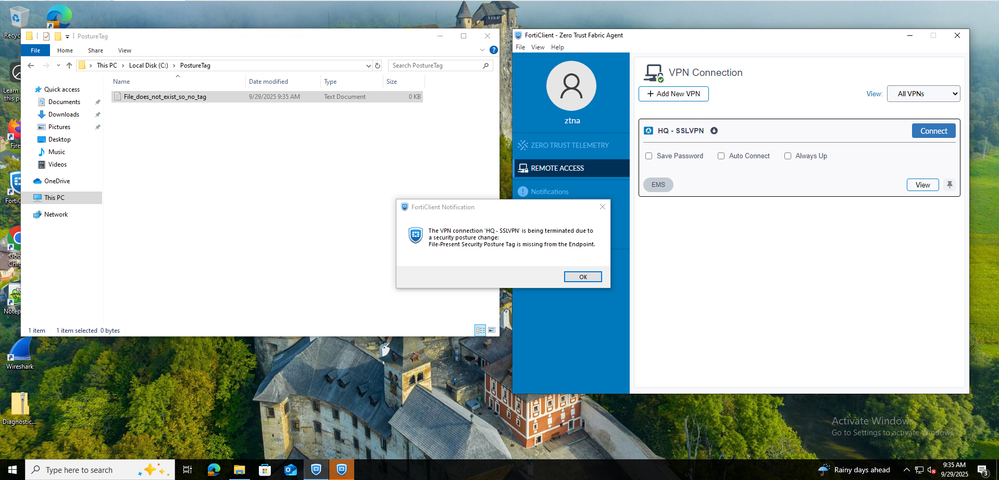Image resolution: width=999 pixels, height=480 pixels.
Task: Refresh the PostureTag folder address bar
Action: pyautogui.click(x=376, y=65)
